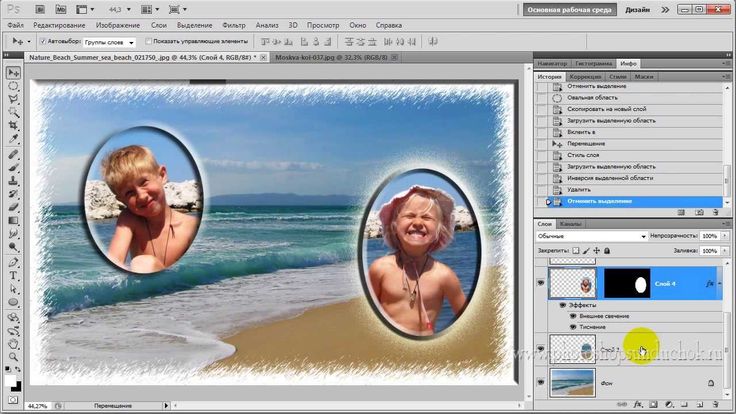This screenshot has height=414, width=736.
Task: Open the Группы слоев dropdown
Action: pos(110,42)
